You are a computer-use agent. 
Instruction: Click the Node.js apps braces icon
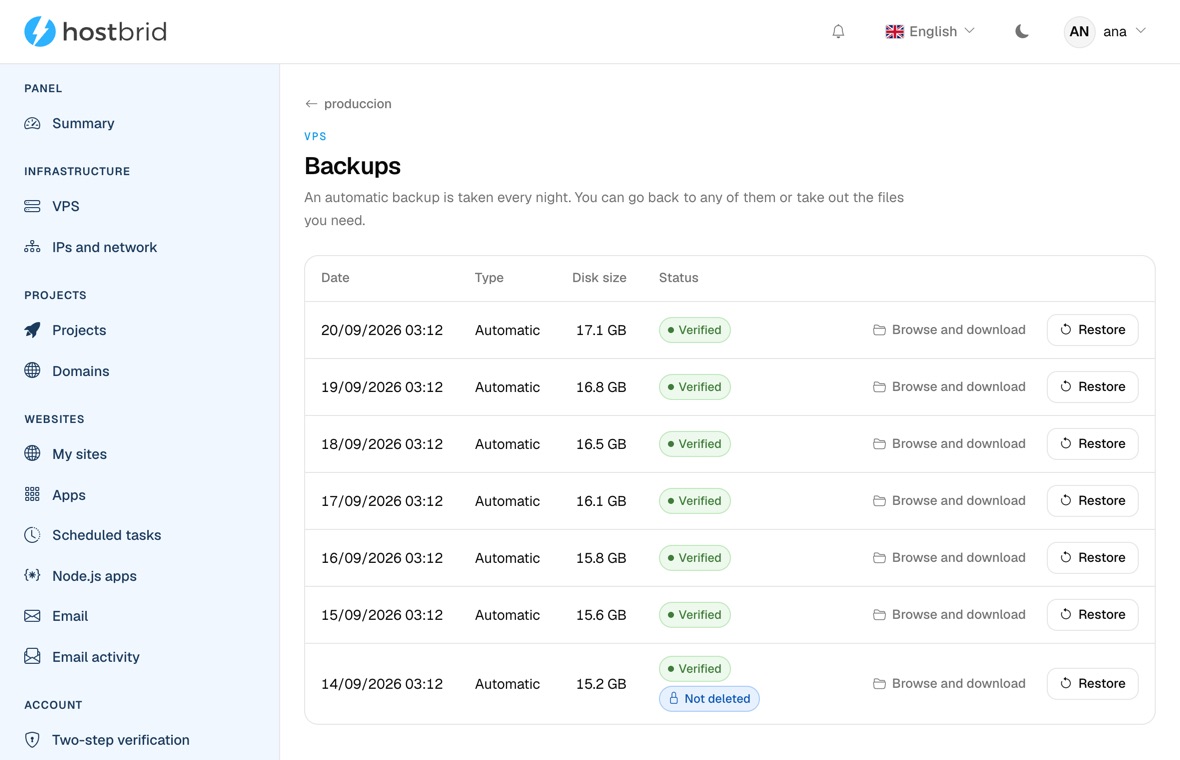coord(32,576)
